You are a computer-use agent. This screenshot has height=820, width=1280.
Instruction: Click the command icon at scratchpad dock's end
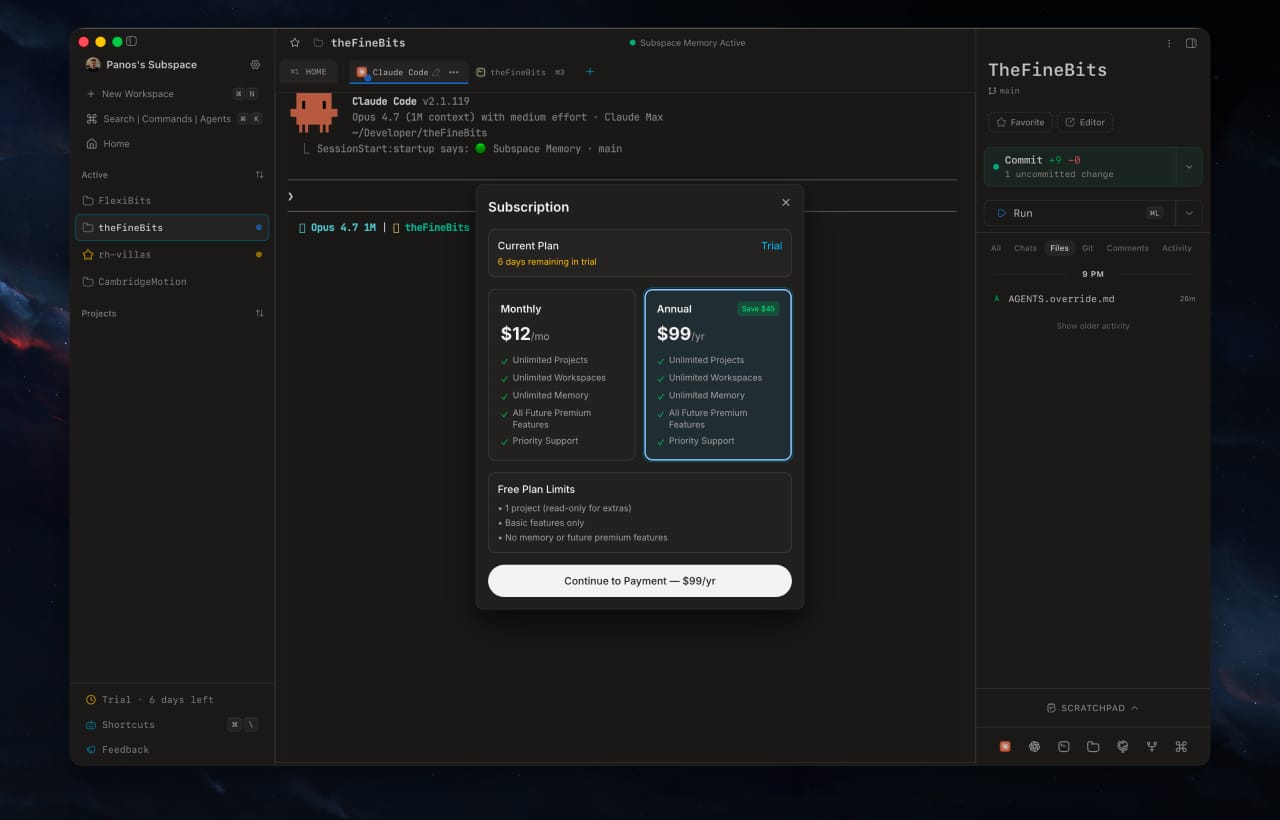(x=1180, y=746)
